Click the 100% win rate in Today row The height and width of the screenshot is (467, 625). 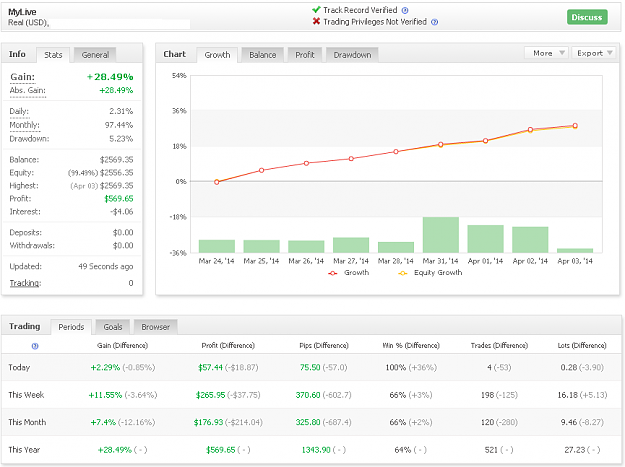395,367
